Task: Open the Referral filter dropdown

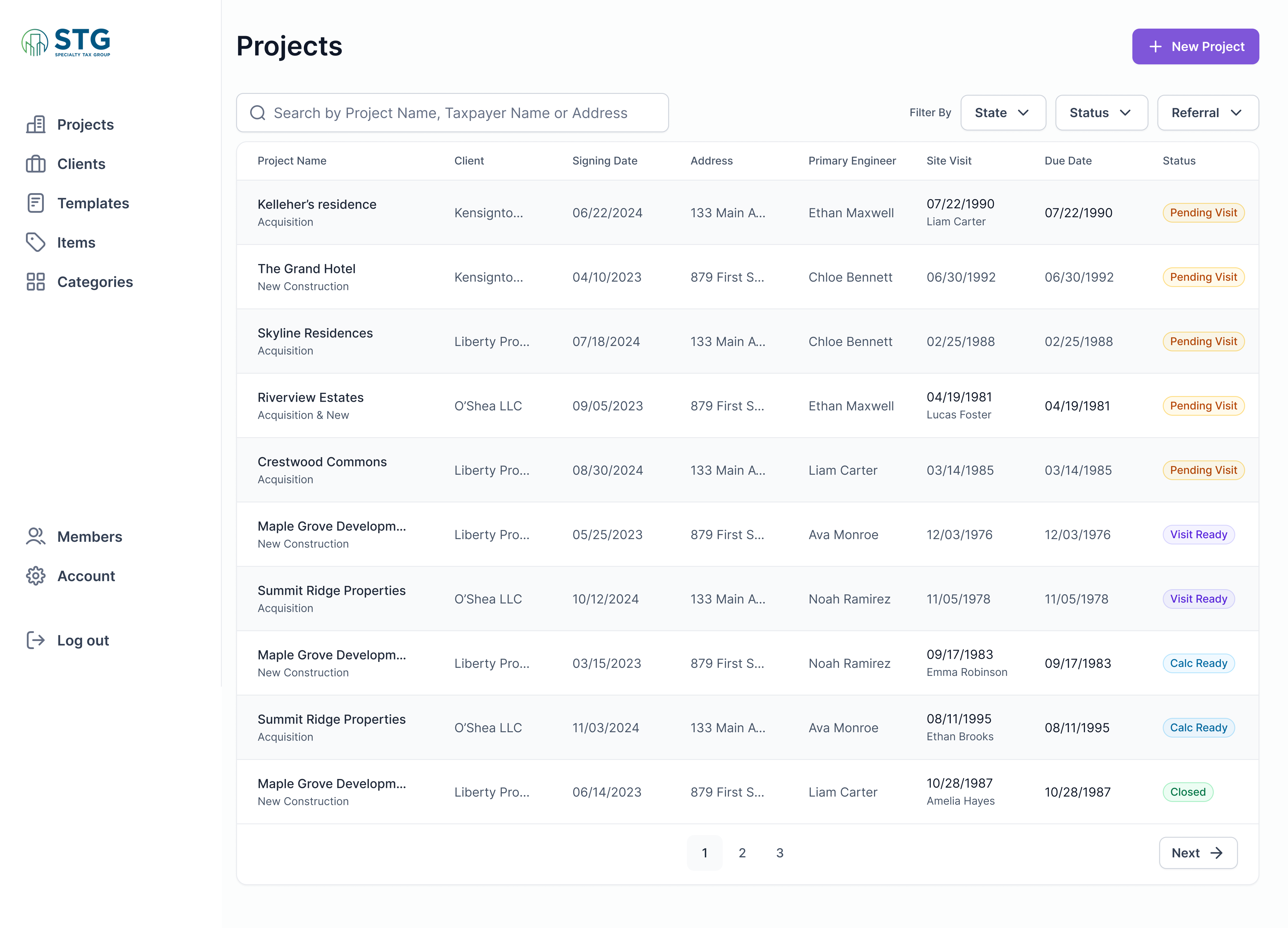Action: [x=1207, y=113]
